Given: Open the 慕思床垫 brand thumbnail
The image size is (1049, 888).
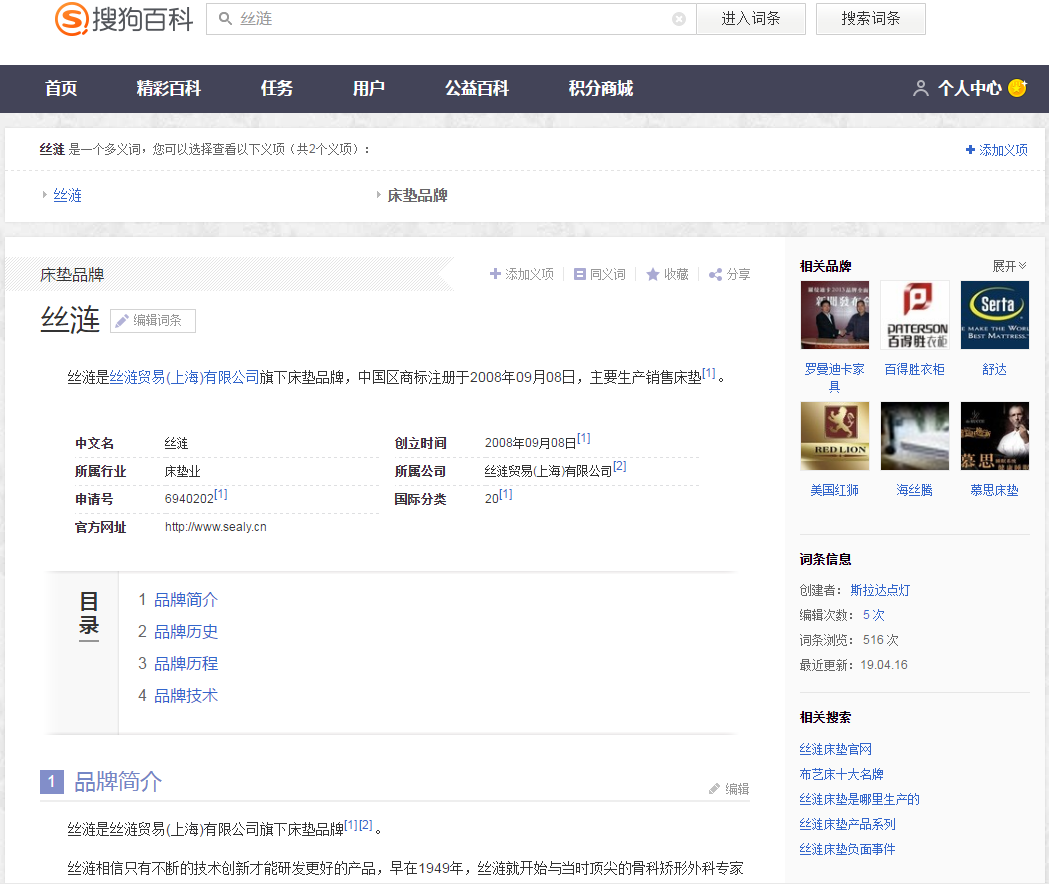Looking at the screenshot, I should coord(995,436).
